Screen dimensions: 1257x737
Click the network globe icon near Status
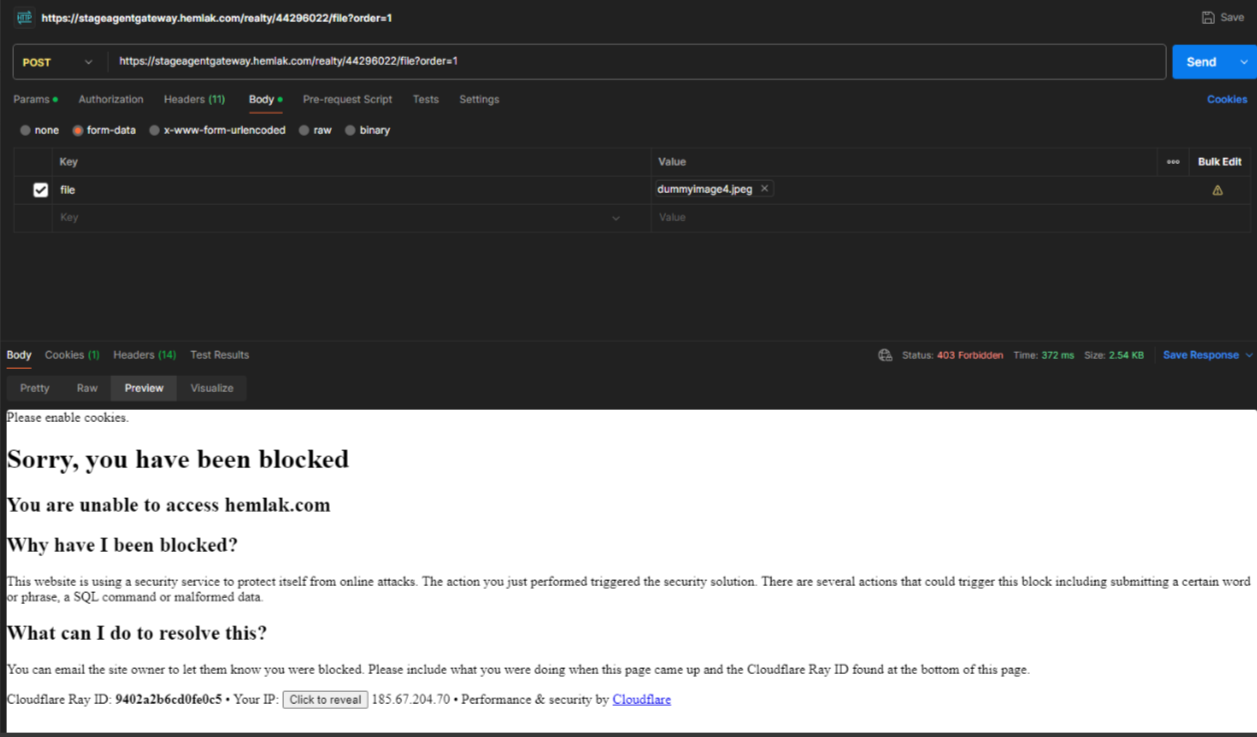point(885,355)
